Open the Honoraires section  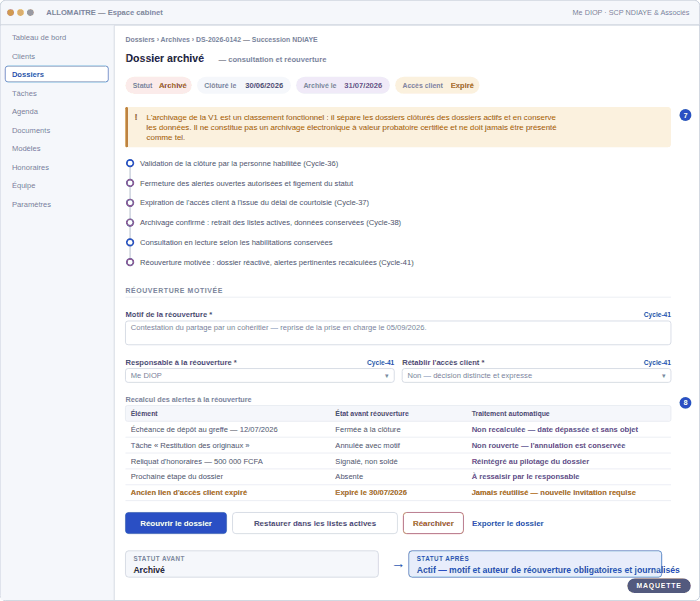point(30,167)
